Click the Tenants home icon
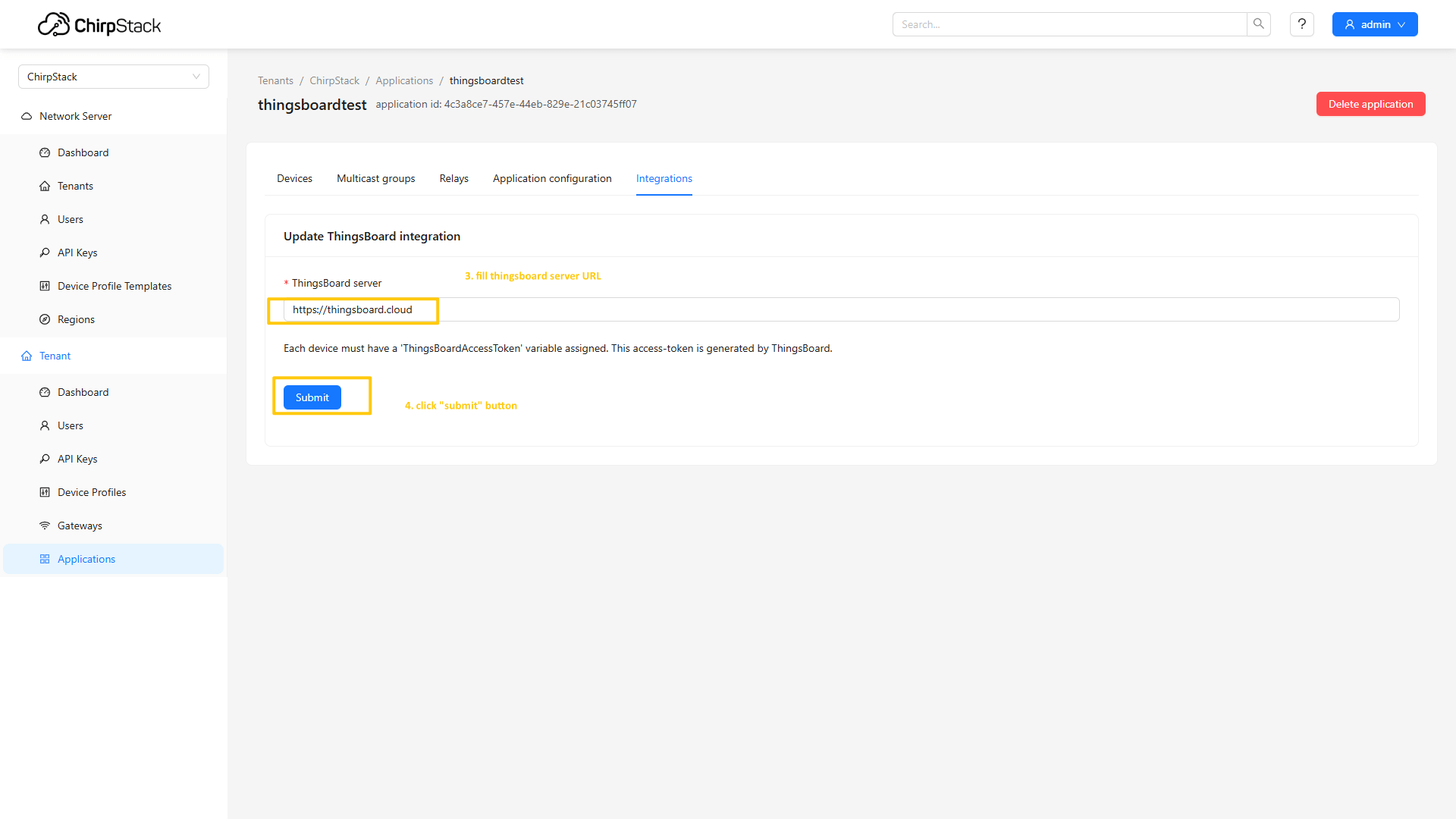1456x819 pixels. pos(45,186)
